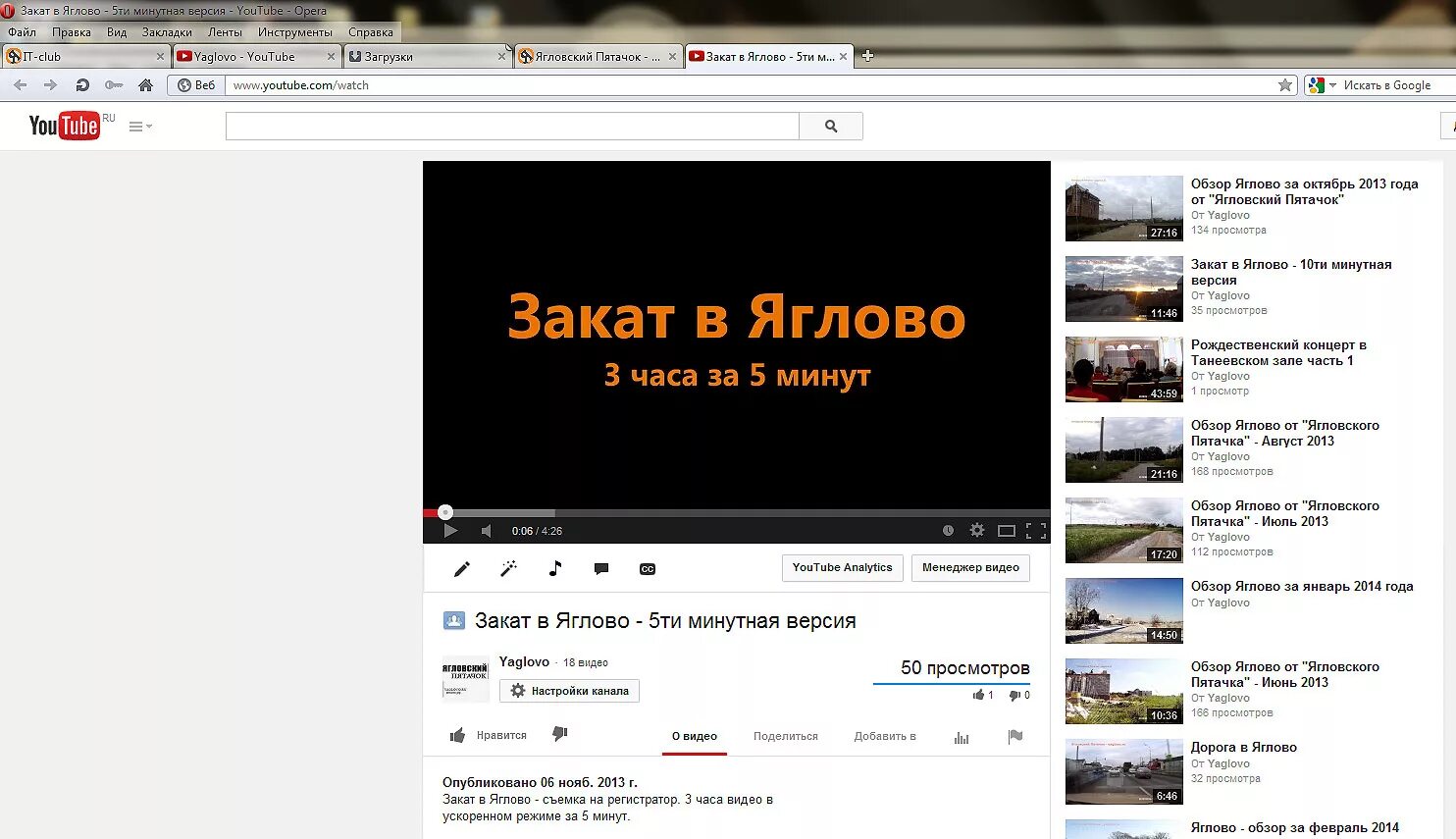Open Обзор Ягловo за январь 2014 thumbnail
This screenshot has width=1456, height=839.
pos(1124,610)
